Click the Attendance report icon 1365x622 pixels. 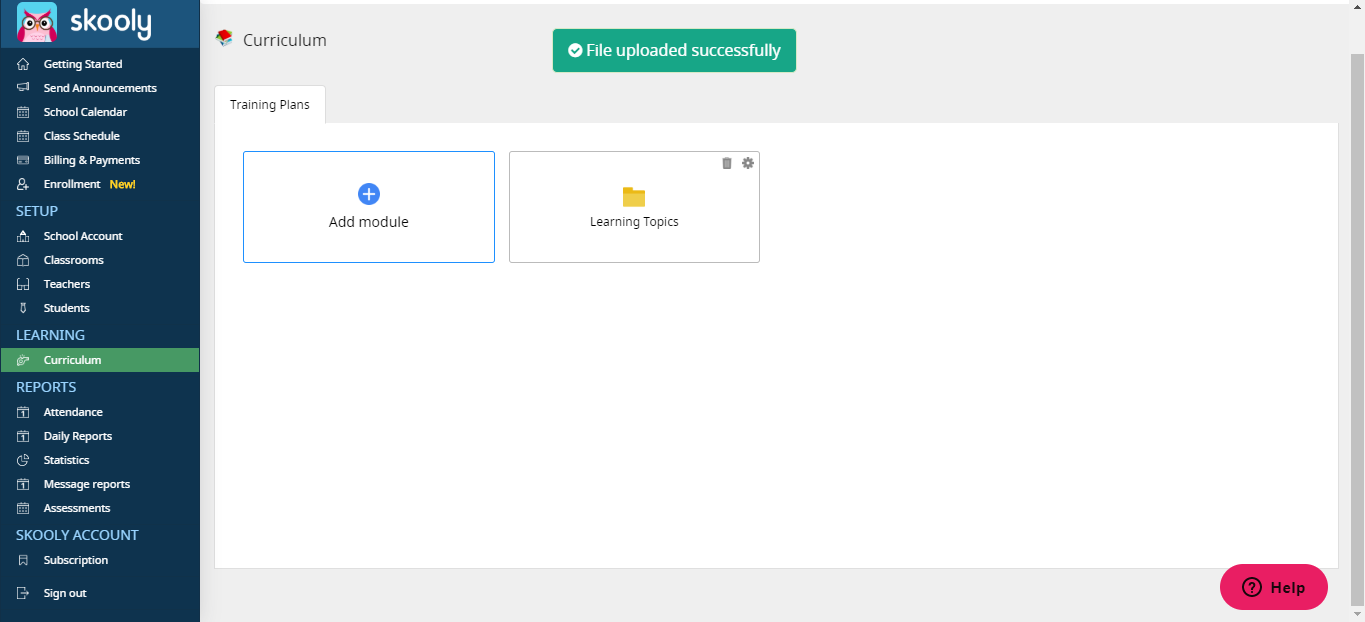tap(23, 412)
